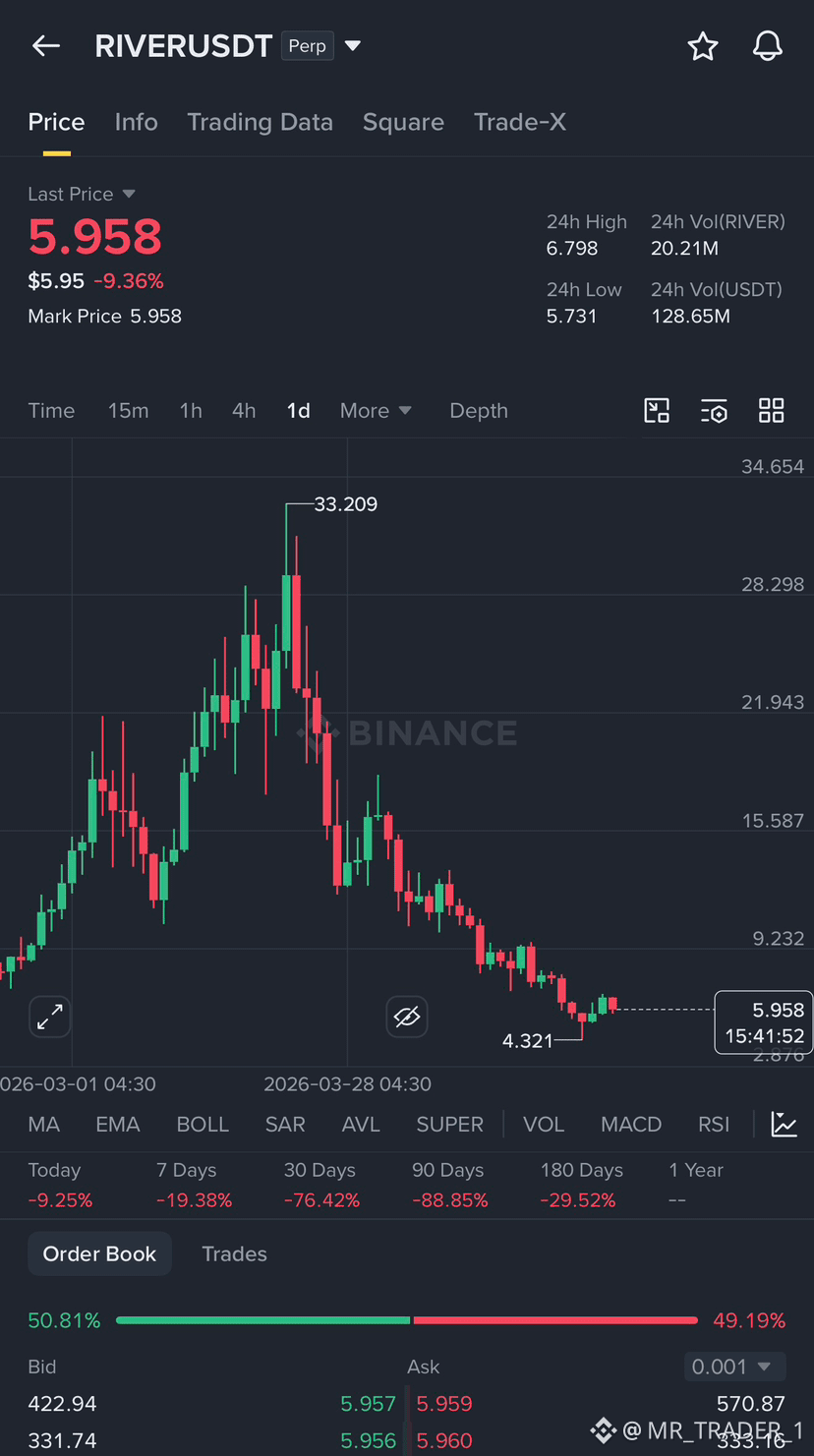
Task: Tap the ask quantity 570.87
Action: (x=751, y=1404)
